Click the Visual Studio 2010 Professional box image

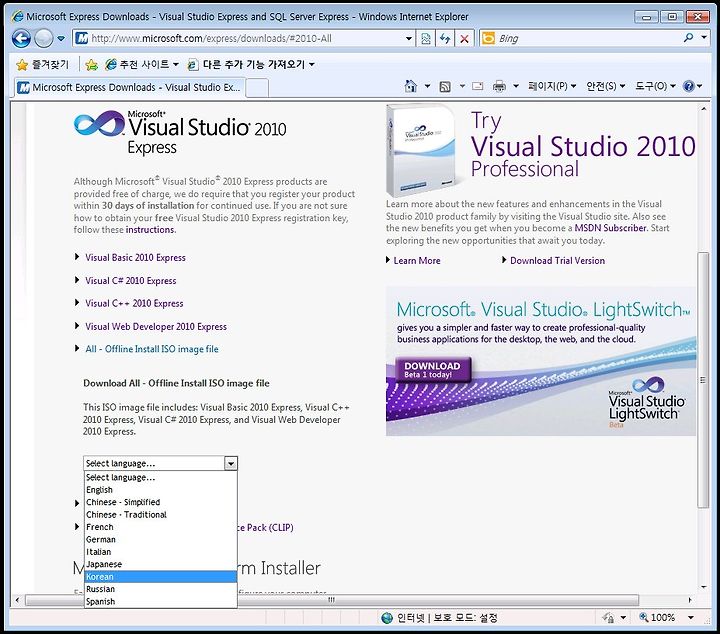422,151
